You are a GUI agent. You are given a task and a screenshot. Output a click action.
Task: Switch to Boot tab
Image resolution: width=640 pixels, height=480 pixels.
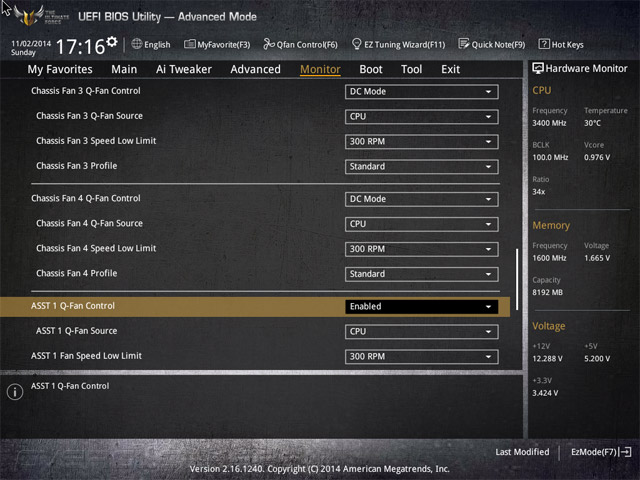[371, 69]
